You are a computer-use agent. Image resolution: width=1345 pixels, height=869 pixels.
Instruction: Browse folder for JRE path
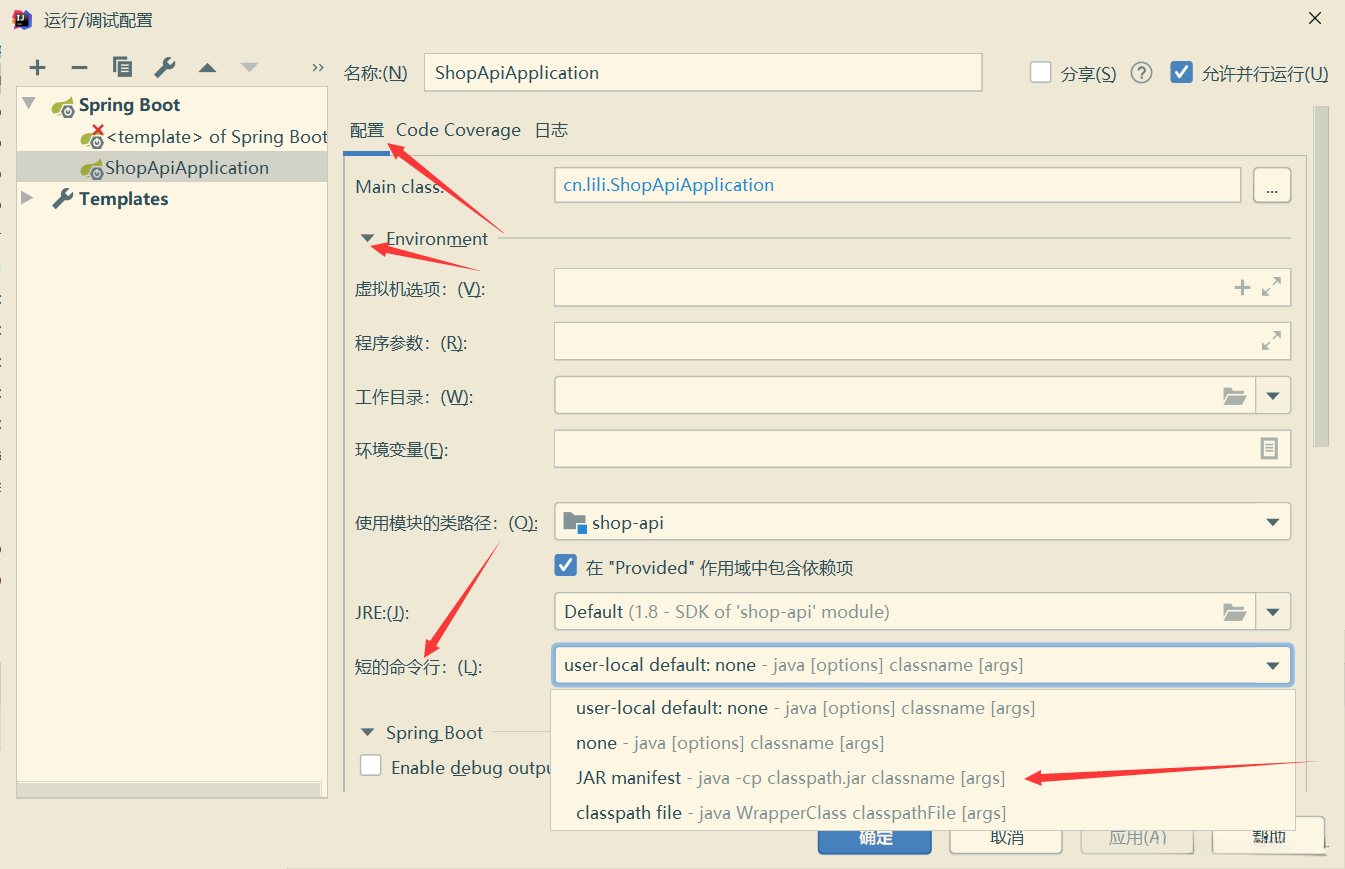click(x=1235, y=612)
